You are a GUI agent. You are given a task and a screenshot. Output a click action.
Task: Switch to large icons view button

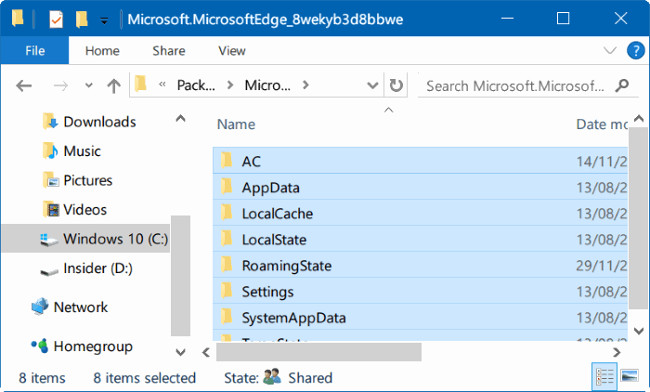[629, 376]
